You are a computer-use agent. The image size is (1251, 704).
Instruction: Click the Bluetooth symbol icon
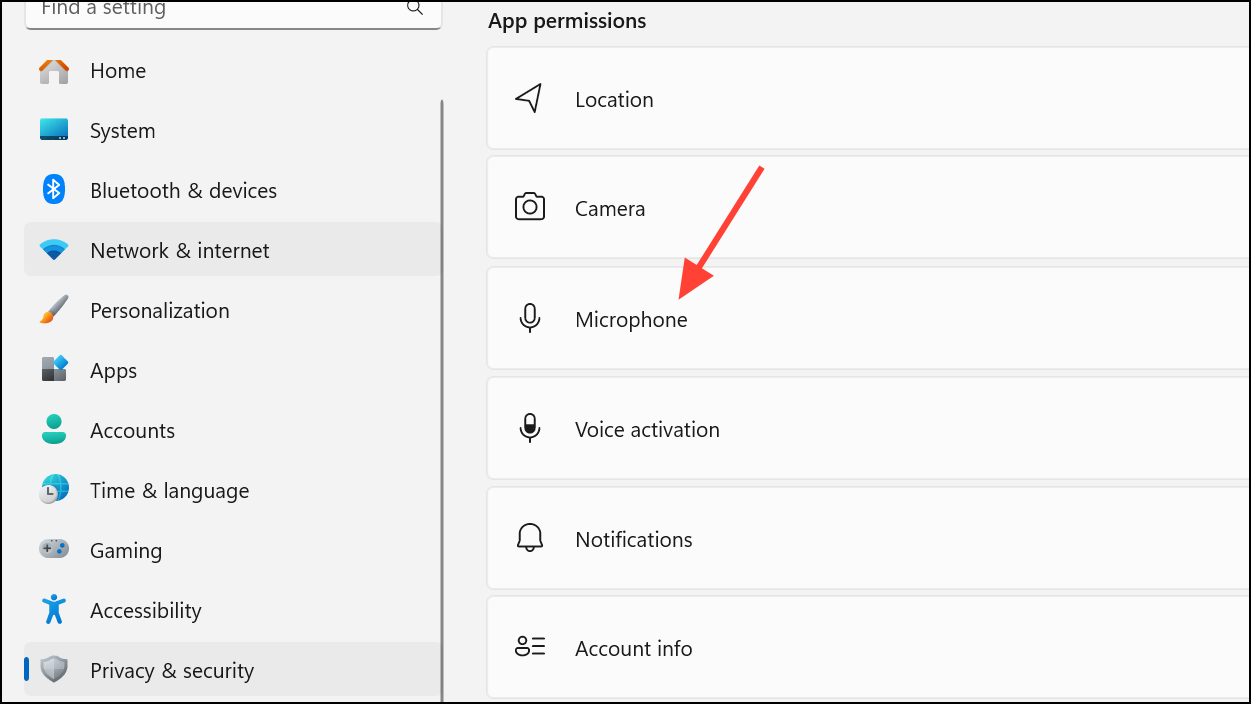click(x=54, y=190)
